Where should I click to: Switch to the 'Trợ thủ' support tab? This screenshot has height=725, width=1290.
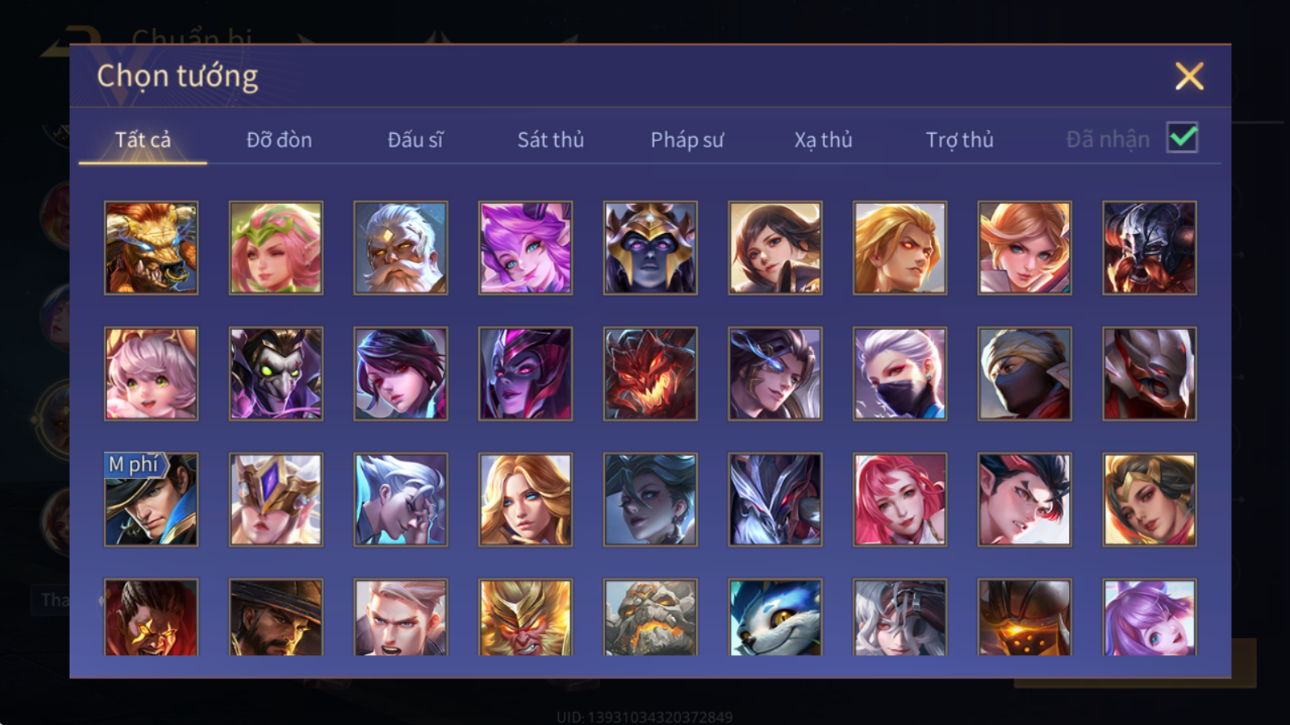coord(959,140)
